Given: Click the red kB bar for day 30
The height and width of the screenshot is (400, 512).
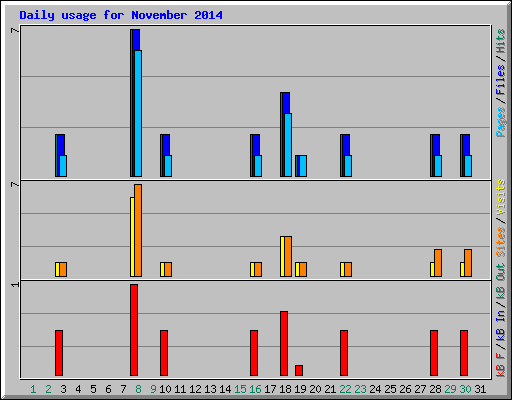Looking at the screenshot, I should (464, 353).
